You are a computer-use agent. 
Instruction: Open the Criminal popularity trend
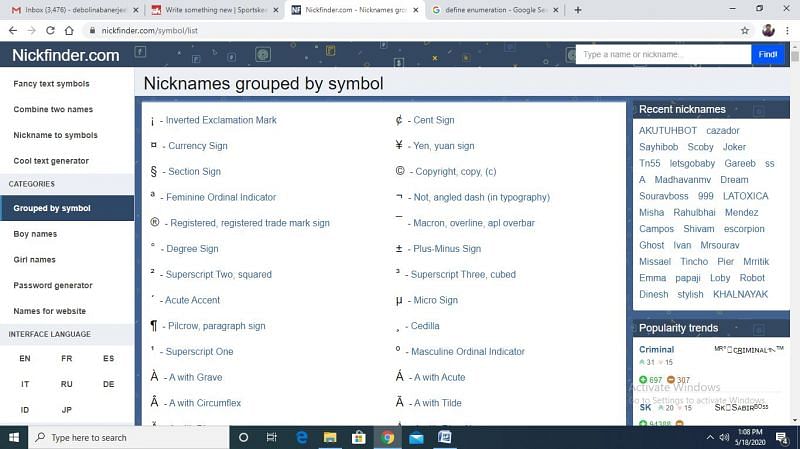[x=657, y=350]
